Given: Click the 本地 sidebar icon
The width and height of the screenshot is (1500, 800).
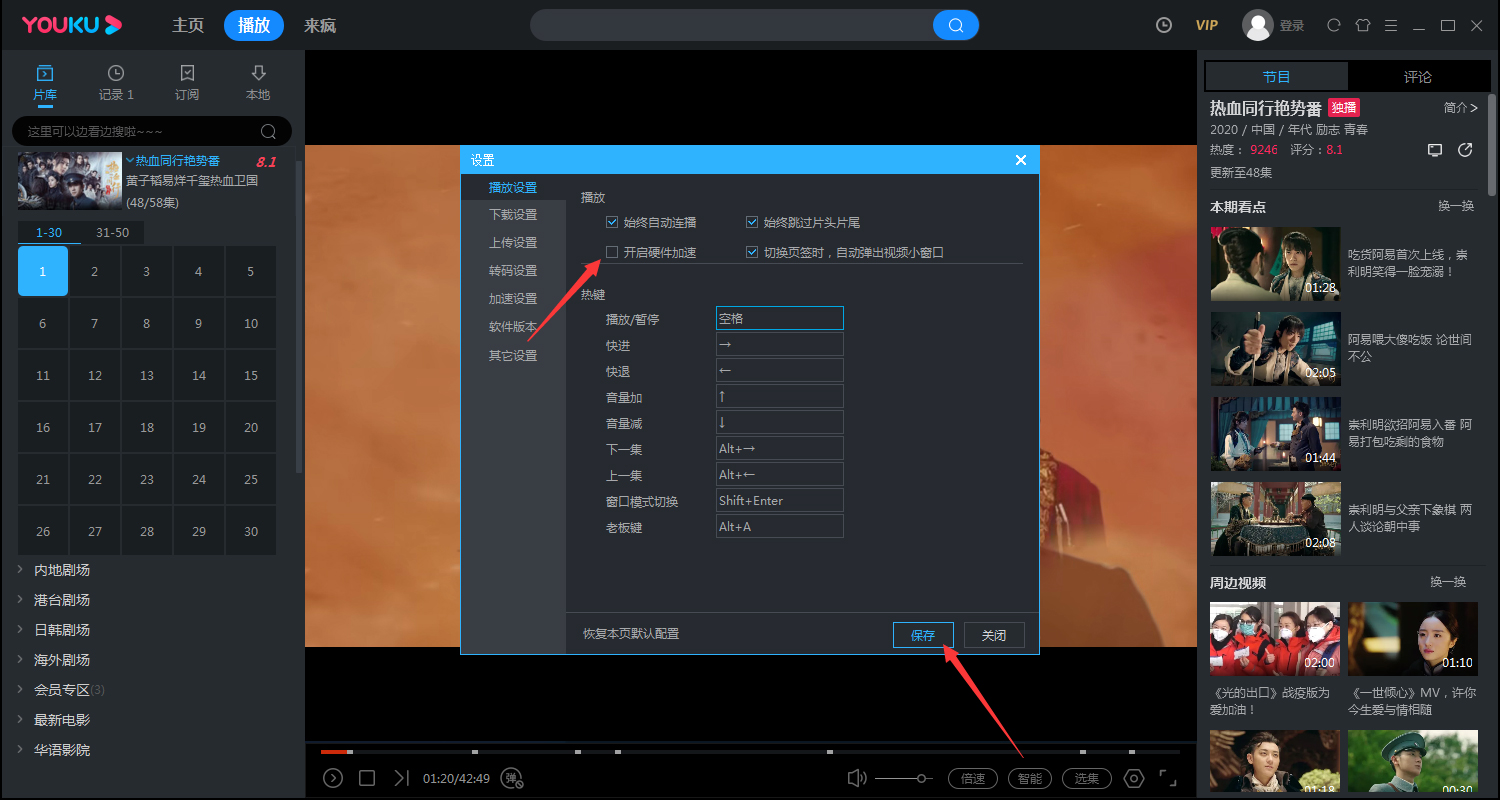Looking at the screenshot, I should point(258,83).
